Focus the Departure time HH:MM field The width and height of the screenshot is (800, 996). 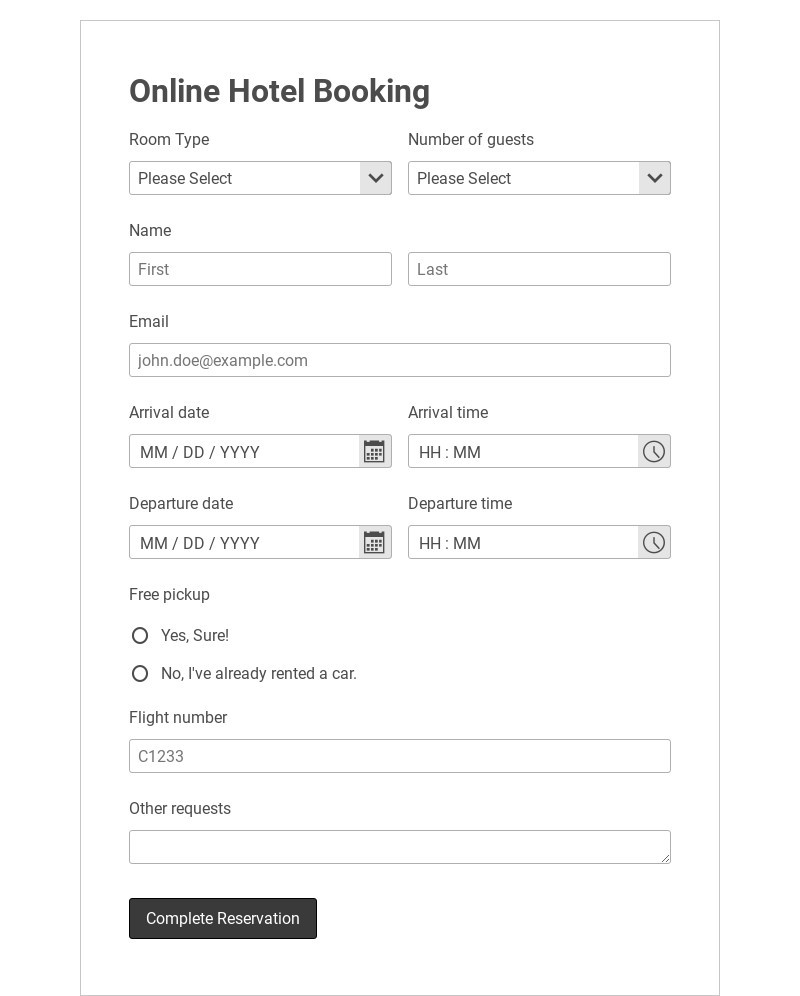(x=523, y=543)
